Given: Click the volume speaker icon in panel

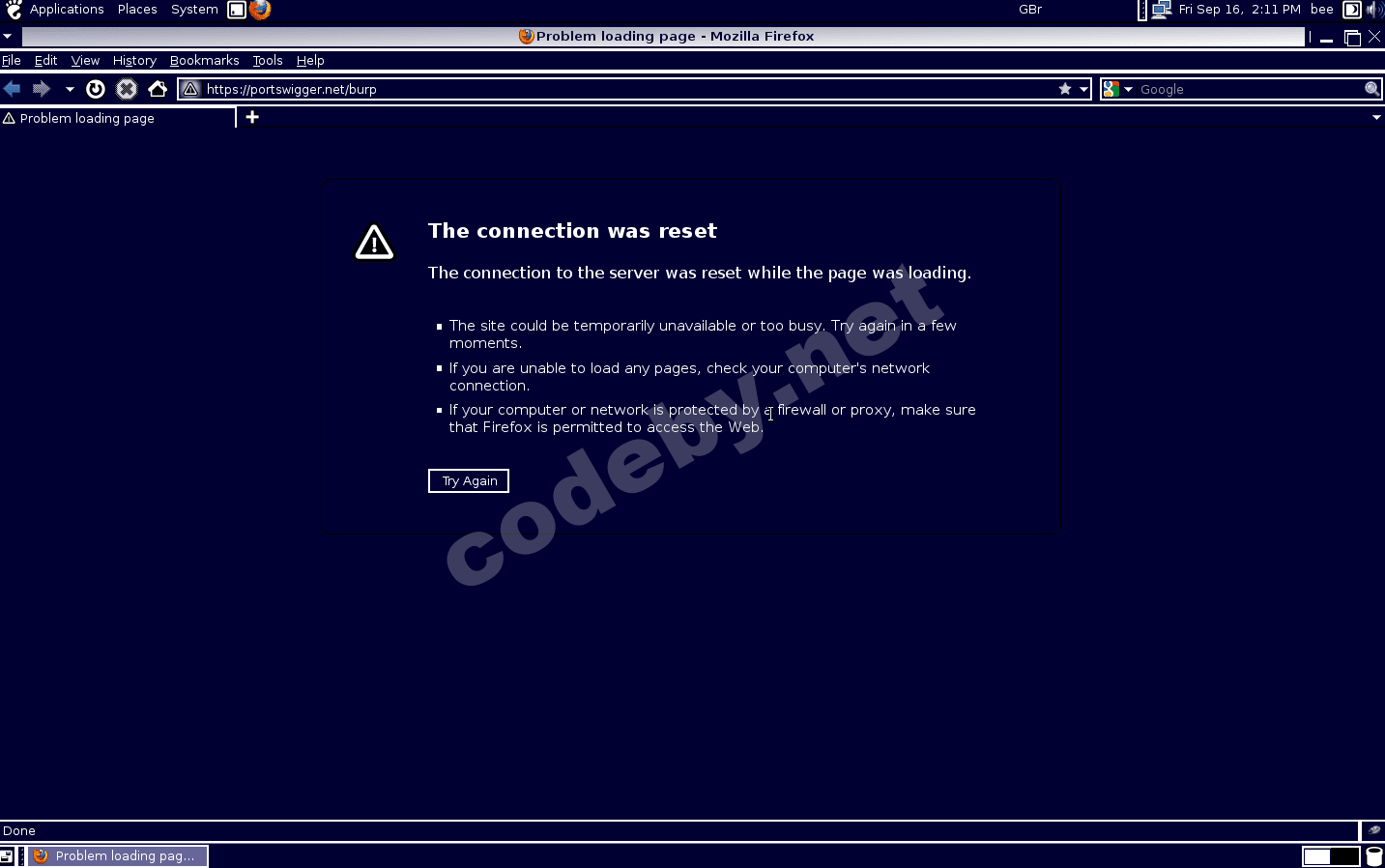Looking at the screenshot, I should tap(1373, 10).
